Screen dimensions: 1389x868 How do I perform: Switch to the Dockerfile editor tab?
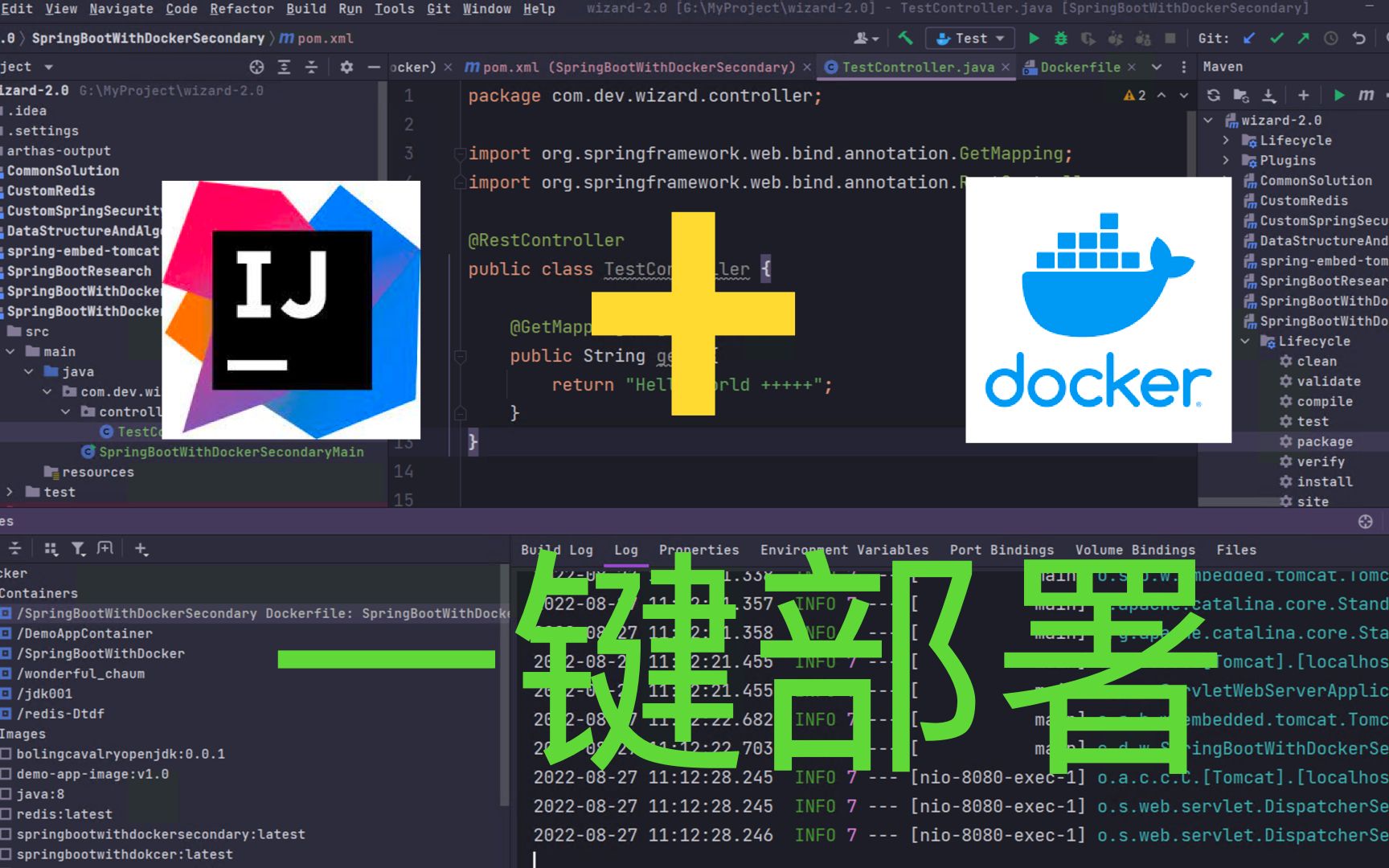pos(1080,67)
